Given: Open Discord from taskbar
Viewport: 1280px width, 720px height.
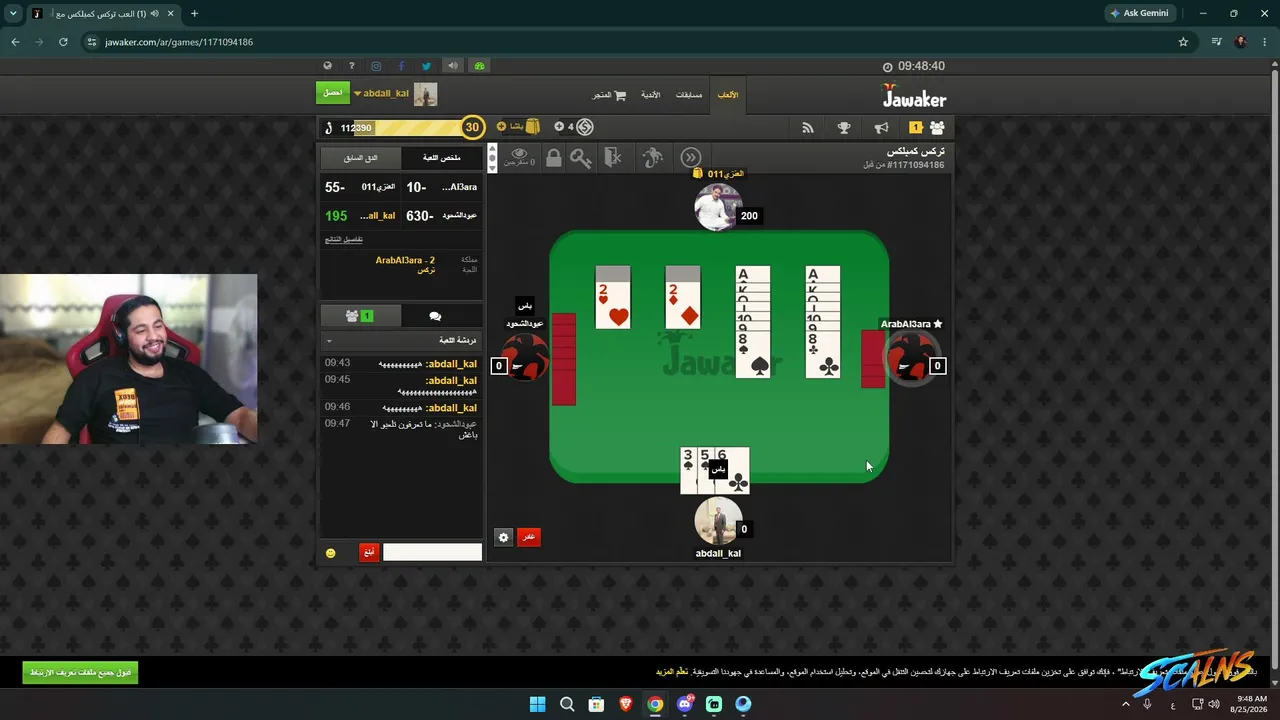Looking at the screenshot, I should point(685,704).
